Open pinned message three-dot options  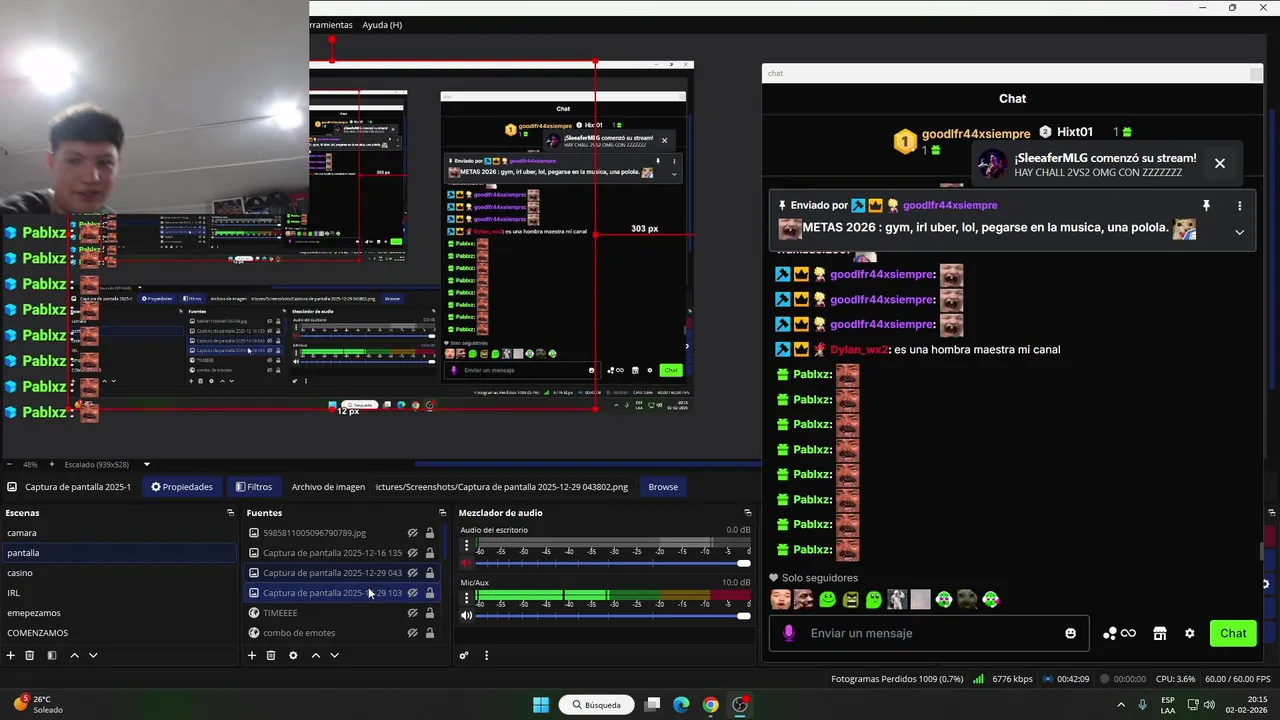click(x=1239, y=206)
